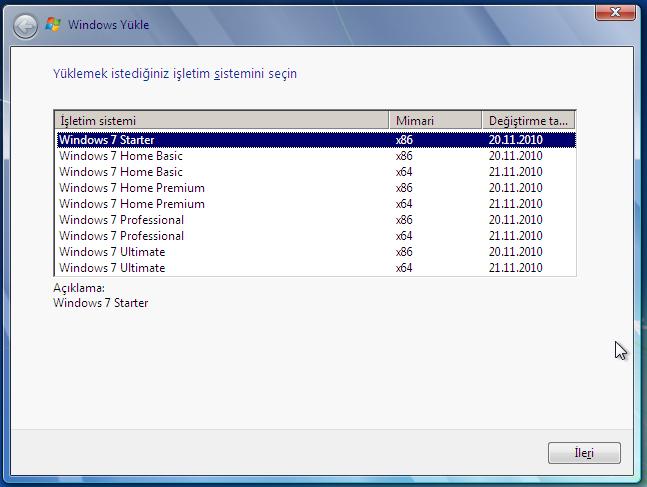The image size is (647, 487).
Task: Select Windows 7 Professional x86 row
Action: pos(316,220)
